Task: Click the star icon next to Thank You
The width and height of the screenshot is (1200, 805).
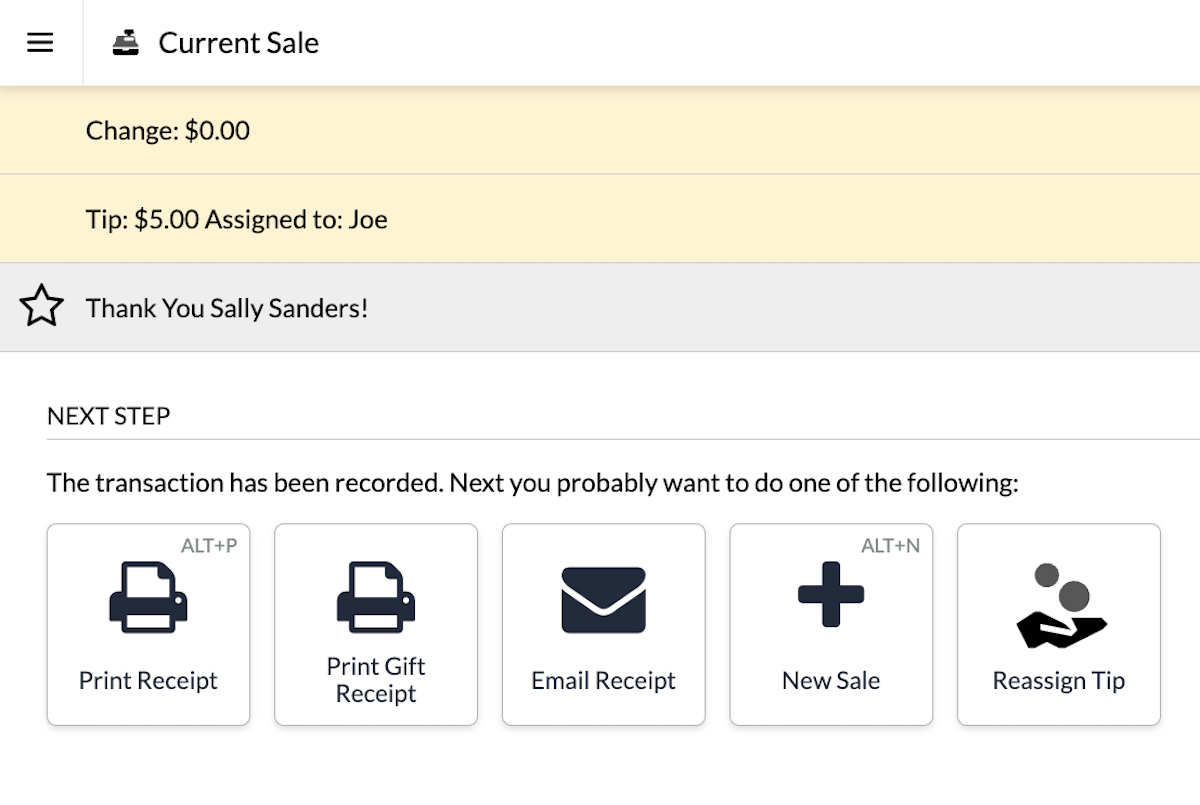Action: (42, 307)
